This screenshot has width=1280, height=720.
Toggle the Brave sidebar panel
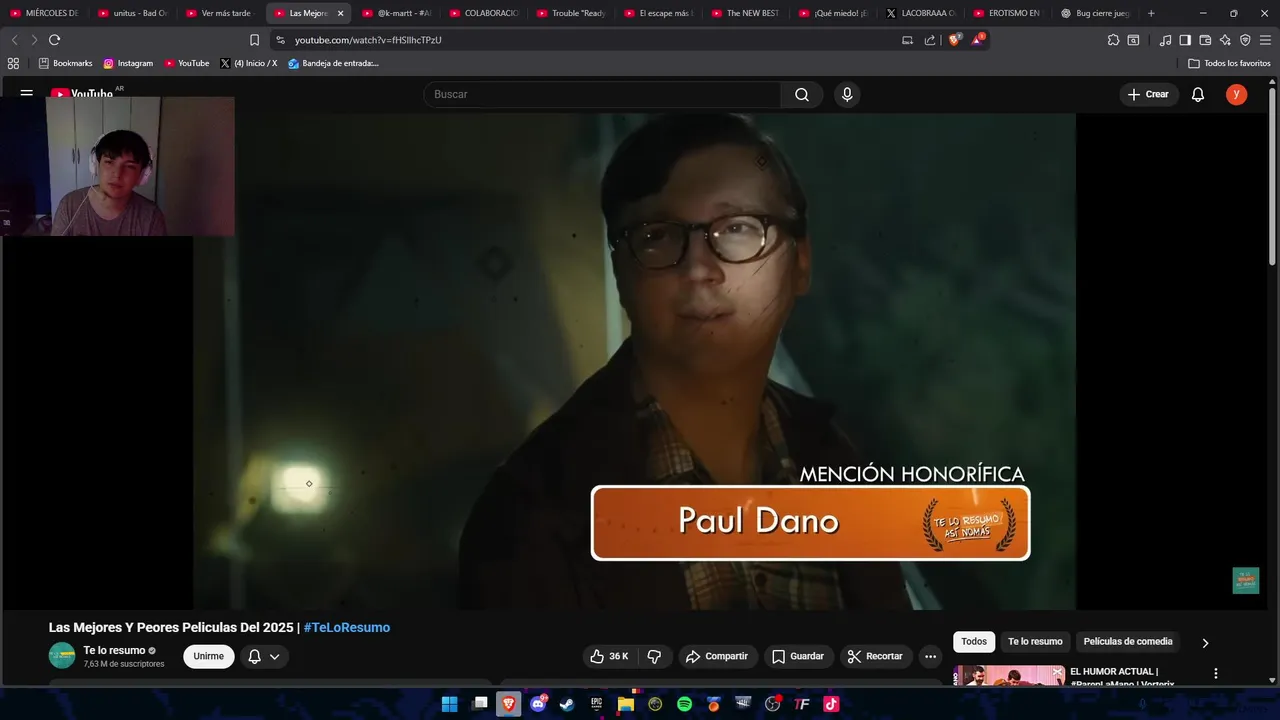pos(1185,40)
